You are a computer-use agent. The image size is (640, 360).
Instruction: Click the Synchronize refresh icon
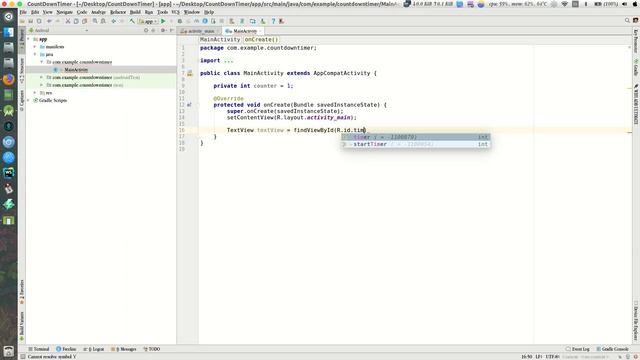[x=39, y=21]
